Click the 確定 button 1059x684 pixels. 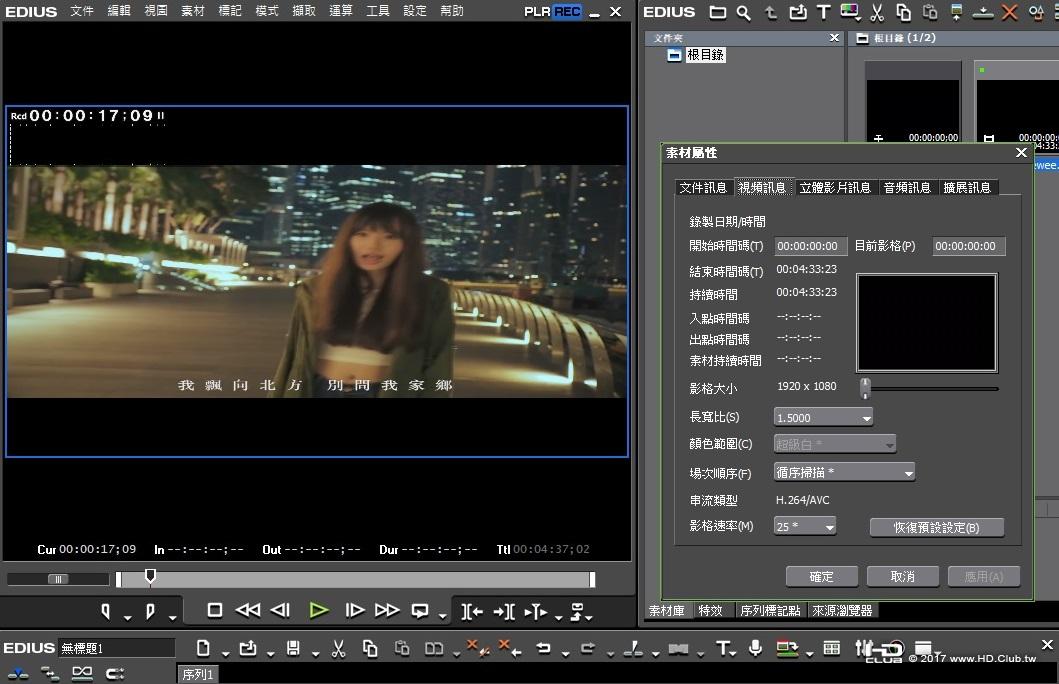[x=822, y=577]
